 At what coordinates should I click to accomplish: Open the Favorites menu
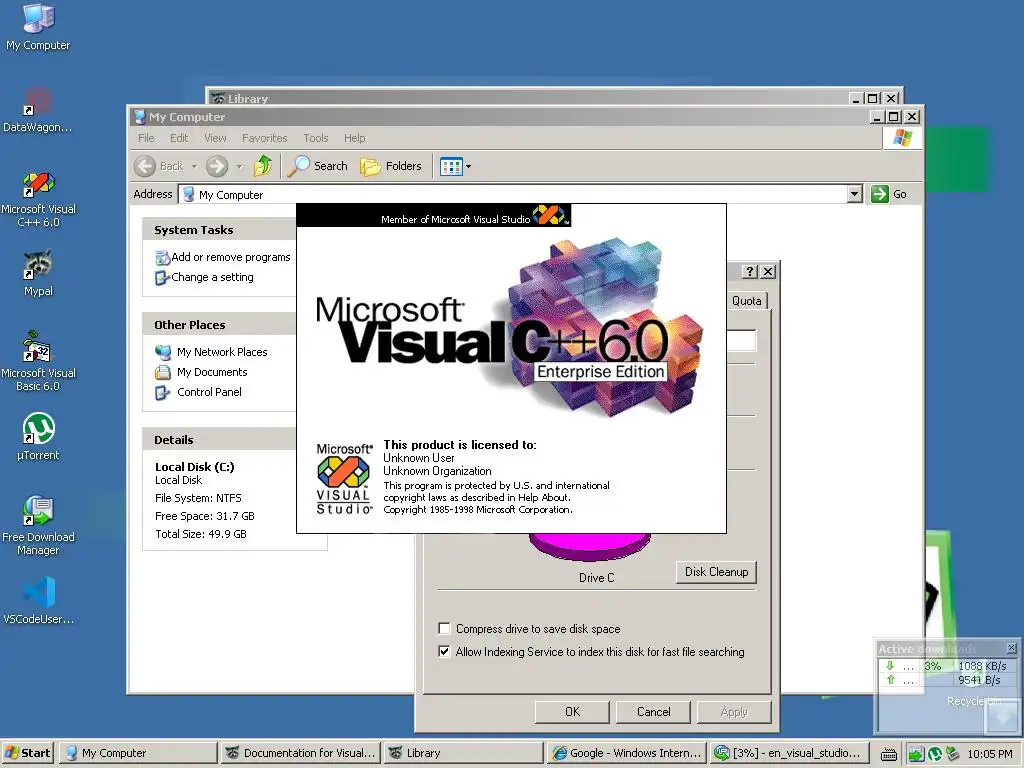coord(264,138)
